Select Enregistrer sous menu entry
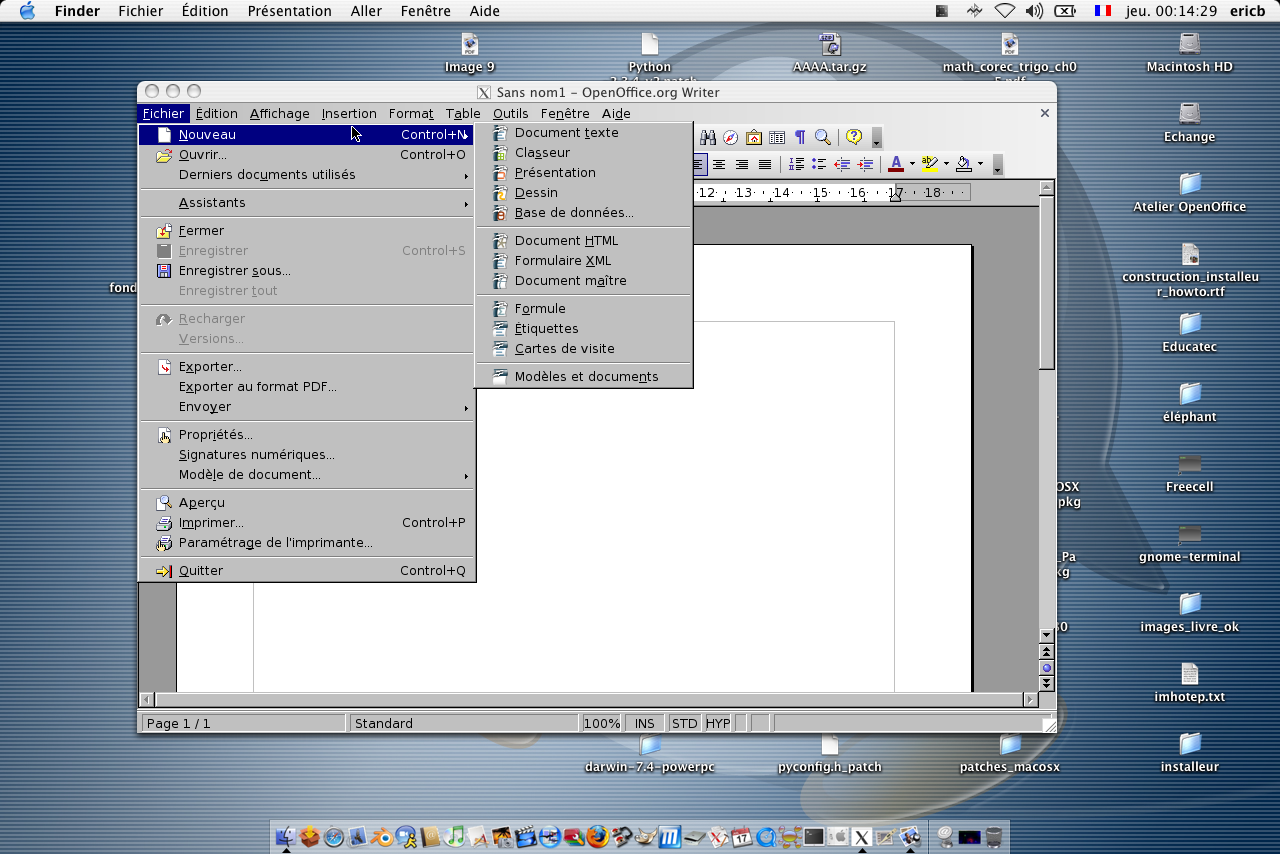The width and height of the screenshot is (1280, 854). 306,271
